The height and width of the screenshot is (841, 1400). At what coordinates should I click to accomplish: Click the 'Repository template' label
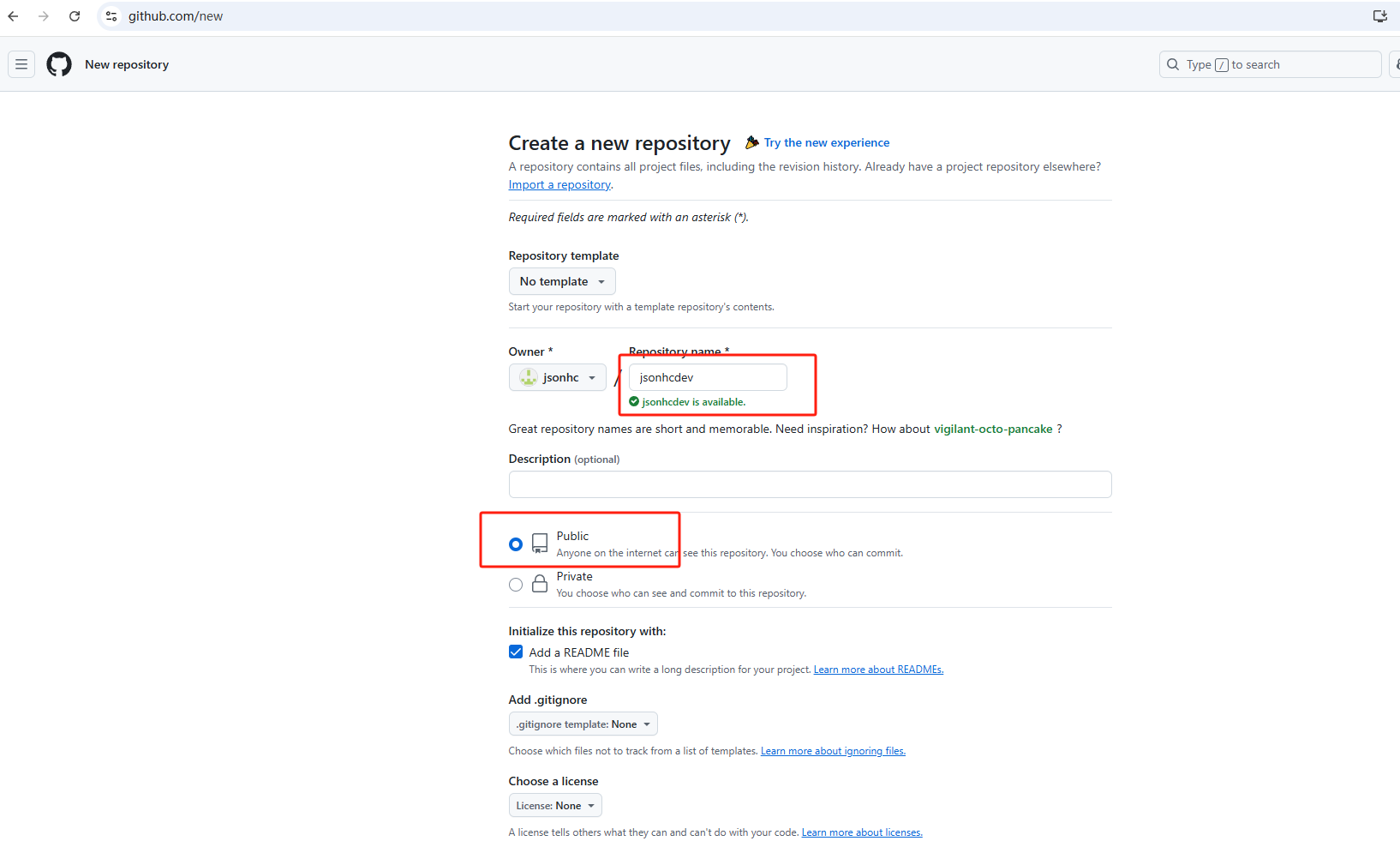click(x=564, y=255)
